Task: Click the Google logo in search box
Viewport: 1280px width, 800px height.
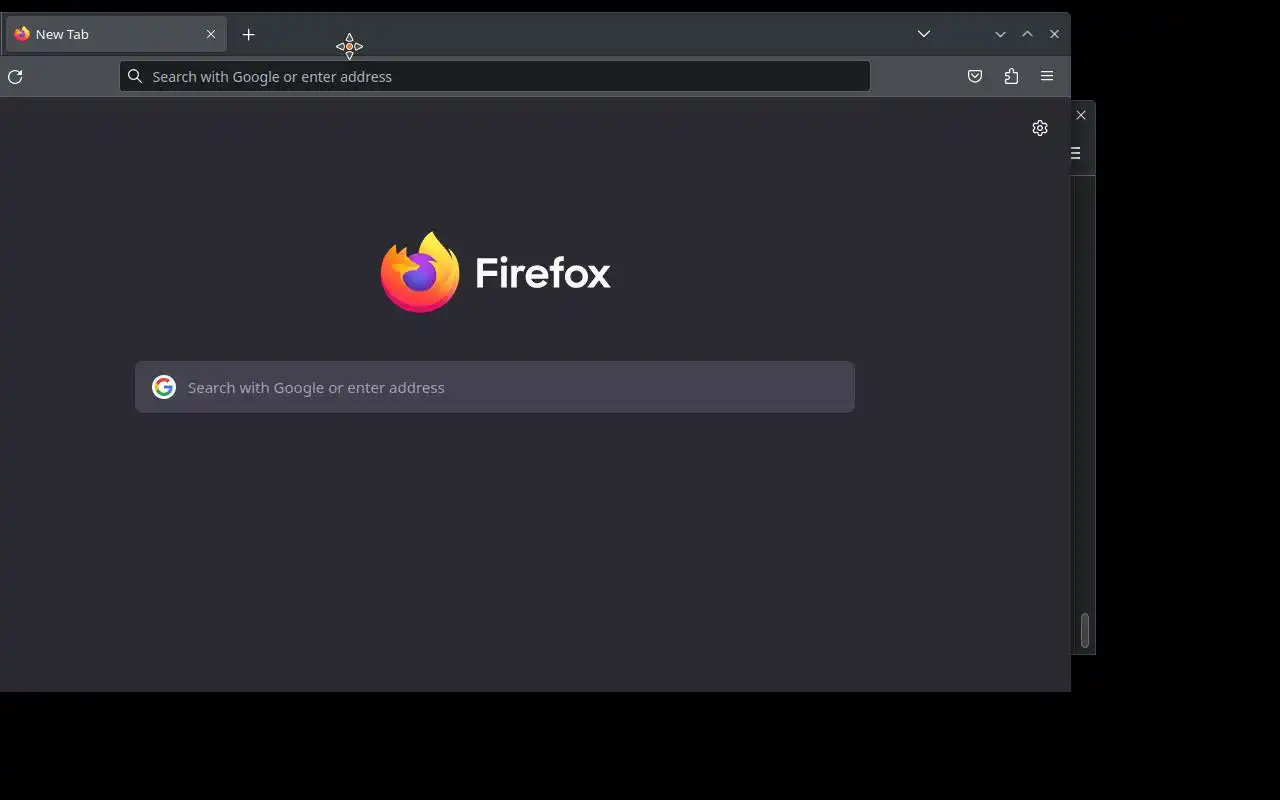Action: coord(164,387)
